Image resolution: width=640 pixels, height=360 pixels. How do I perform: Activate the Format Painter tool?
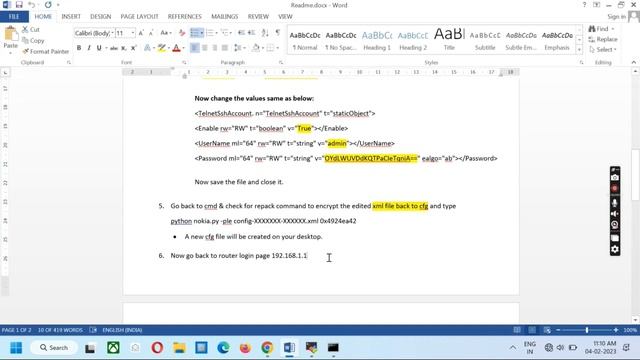46,51
